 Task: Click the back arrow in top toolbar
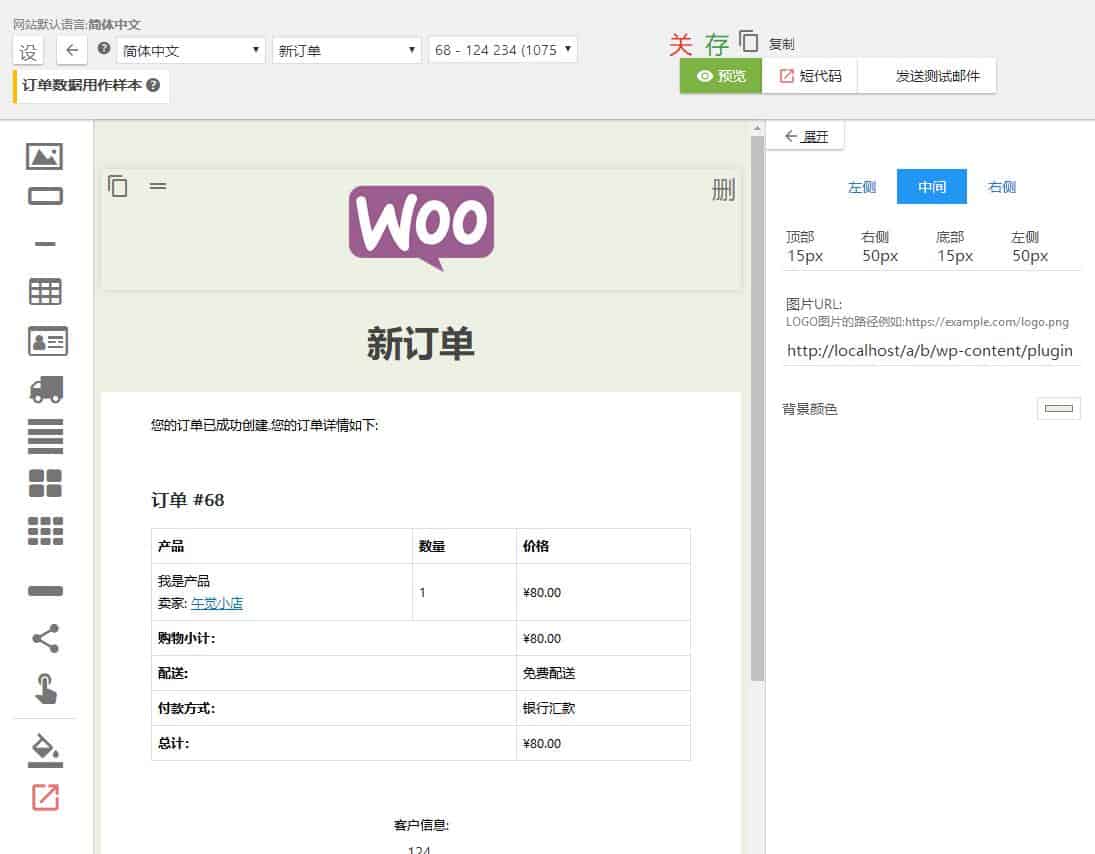72,50
